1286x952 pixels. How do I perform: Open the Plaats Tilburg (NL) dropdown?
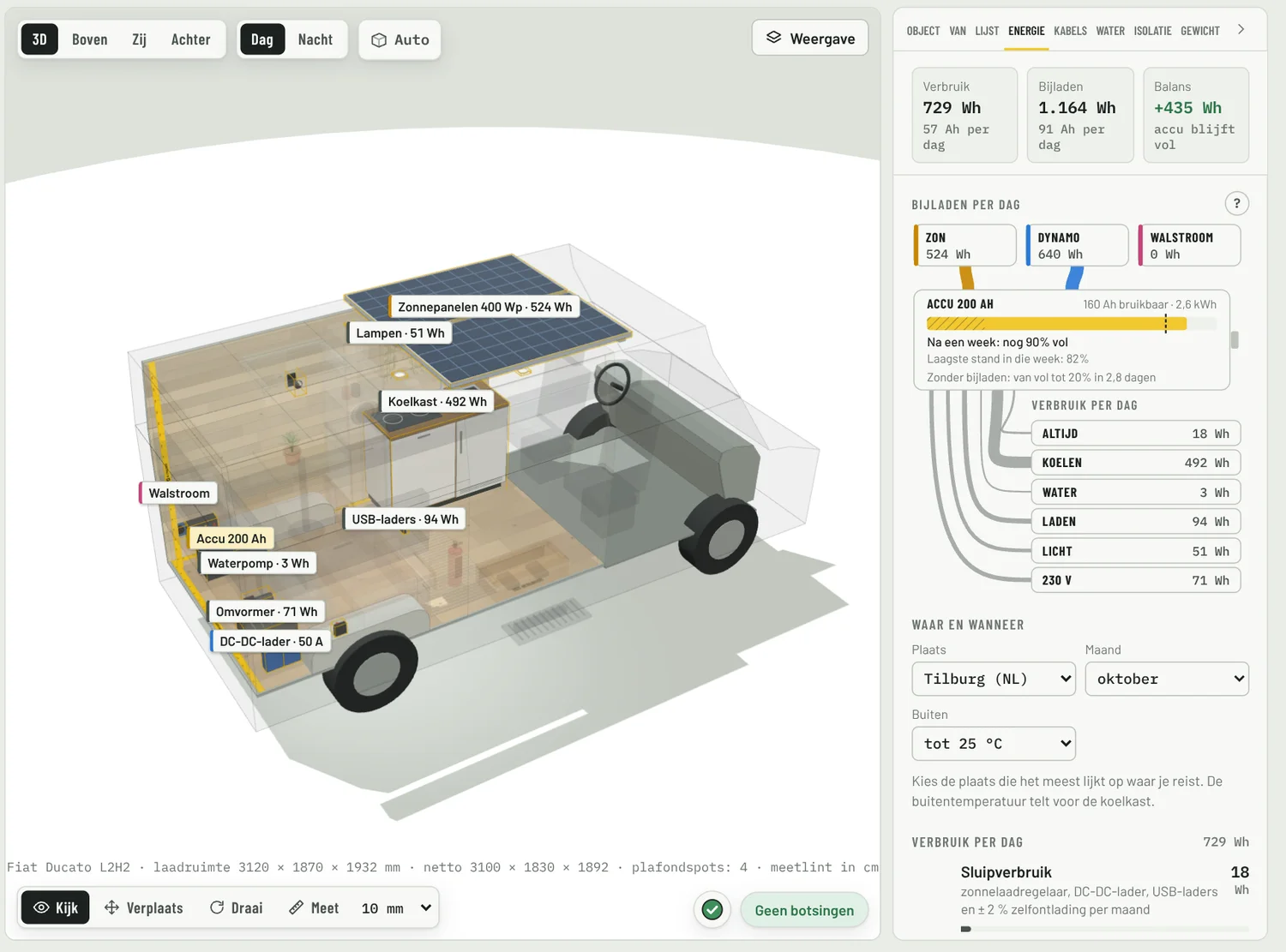pyautogui.click(x=994, y=679)
